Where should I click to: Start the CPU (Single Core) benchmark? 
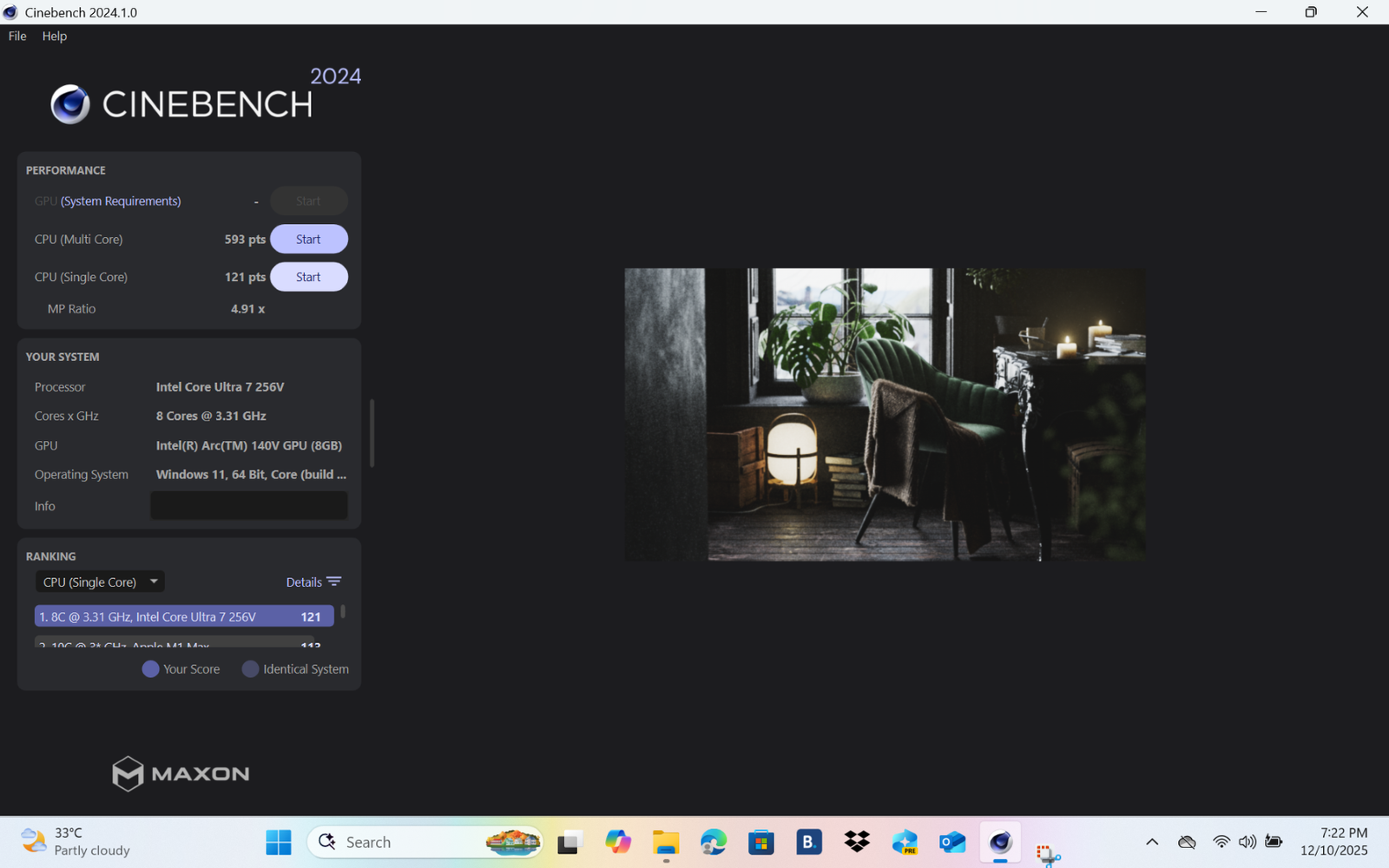pos(308,277)
